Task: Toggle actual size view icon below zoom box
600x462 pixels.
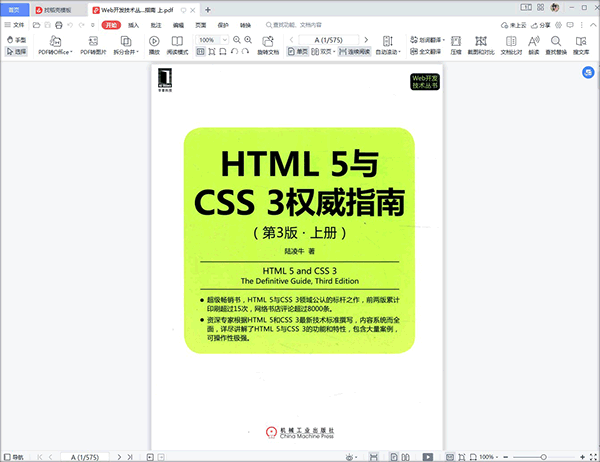Action: 201,51
